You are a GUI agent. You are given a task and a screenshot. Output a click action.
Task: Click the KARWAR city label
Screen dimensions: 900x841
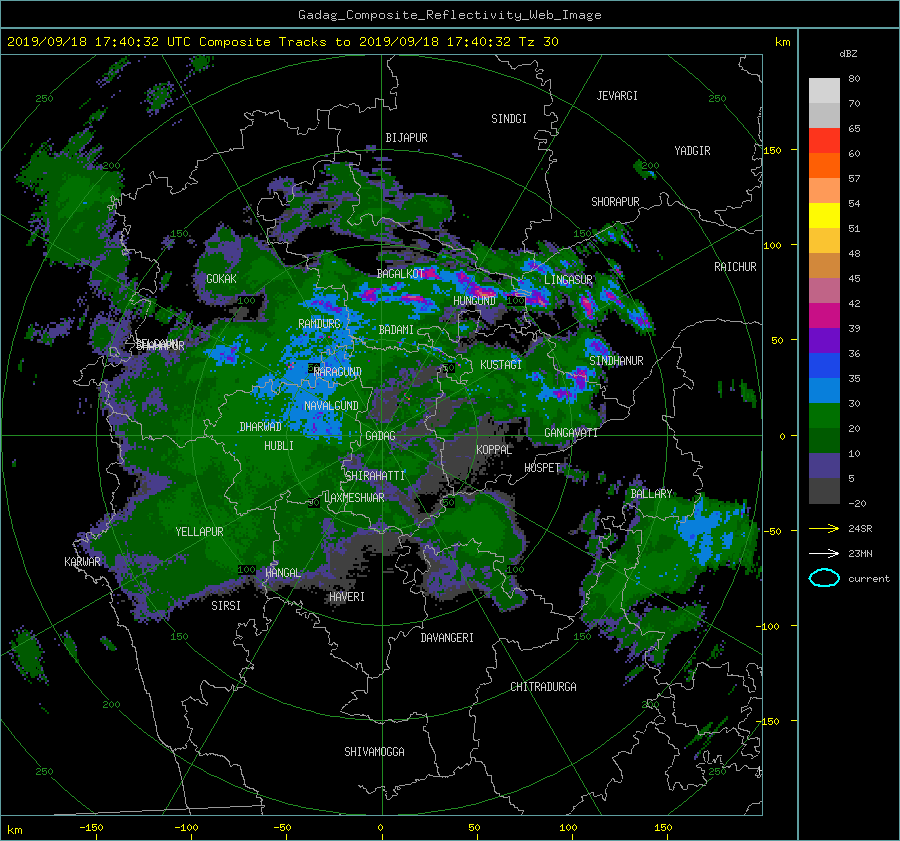(x=82, y=562)
